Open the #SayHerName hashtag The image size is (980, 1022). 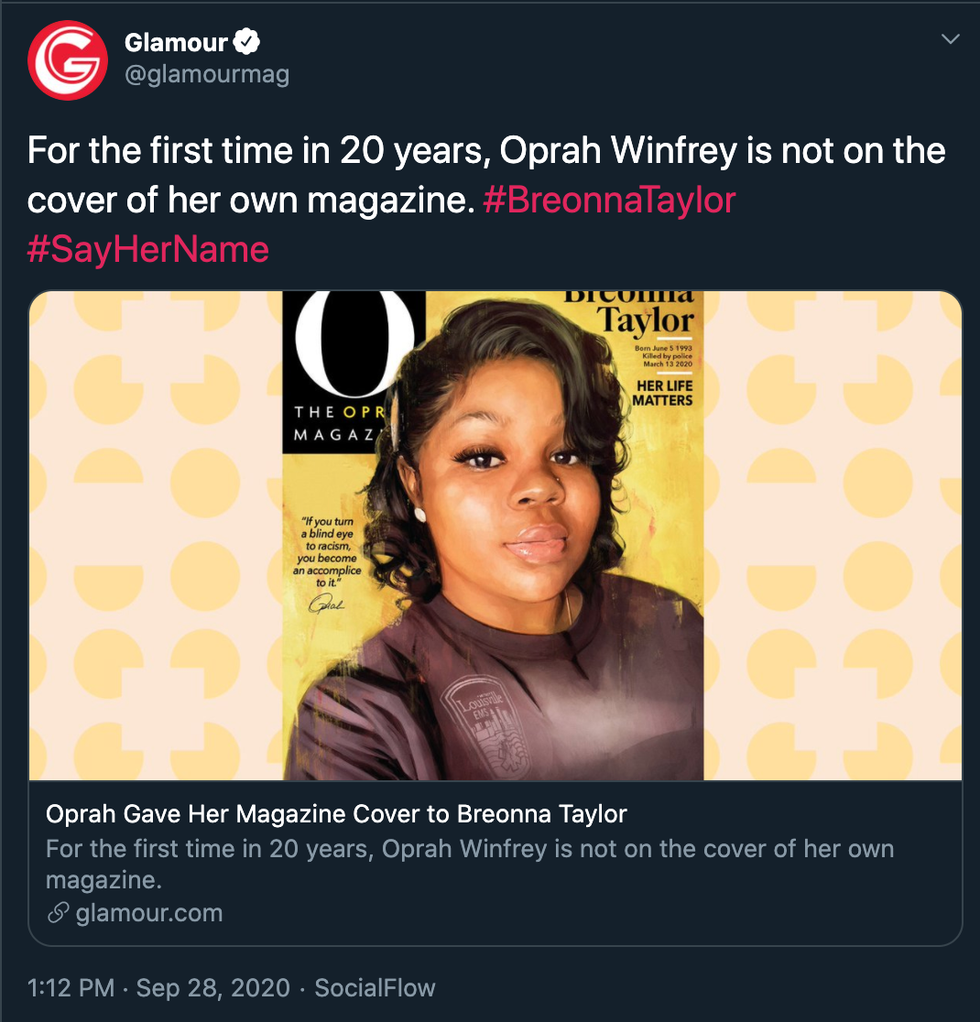tap(148, 249)
